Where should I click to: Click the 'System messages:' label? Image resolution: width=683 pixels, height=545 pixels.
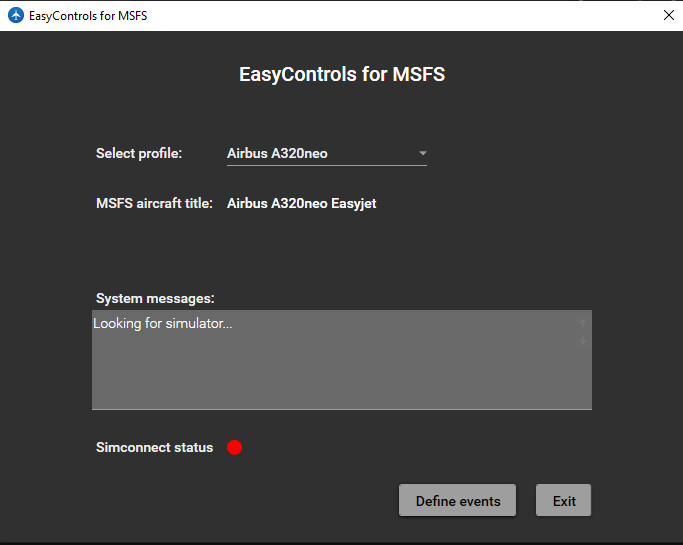click(155, 298)
